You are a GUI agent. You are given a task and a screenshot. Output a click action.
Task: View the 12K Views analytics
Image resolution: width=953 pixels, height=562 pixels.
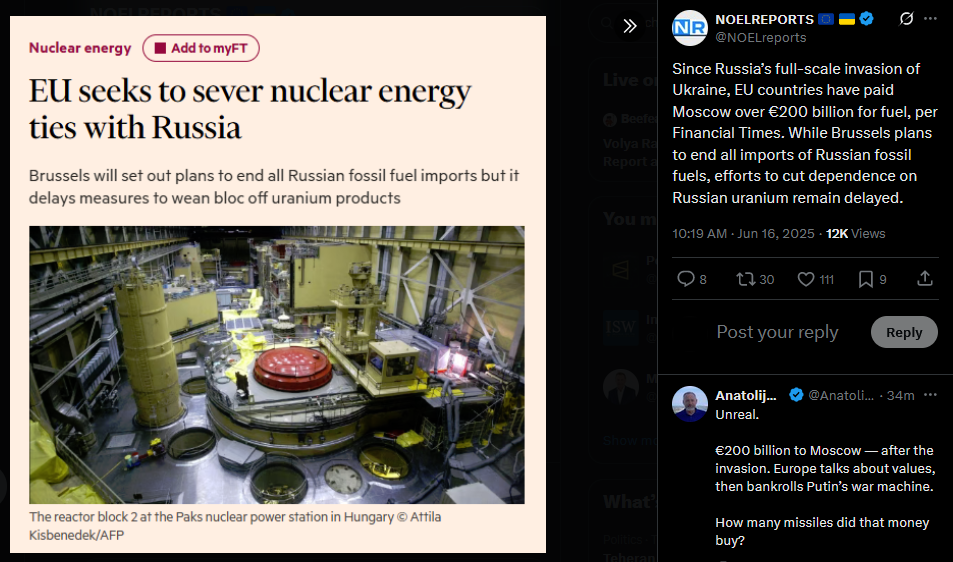(856, 234)
